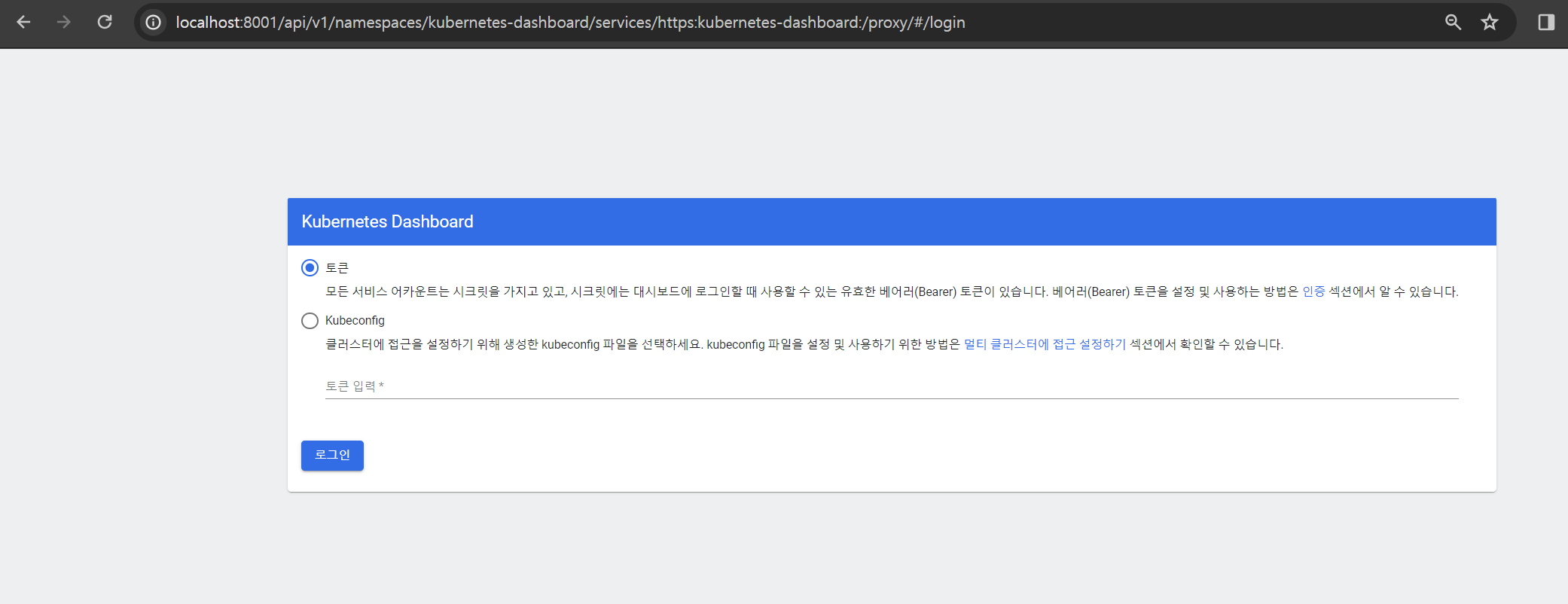Open the 인증 link
This screenshot has width=1568, height=604.
(1313, 291)
